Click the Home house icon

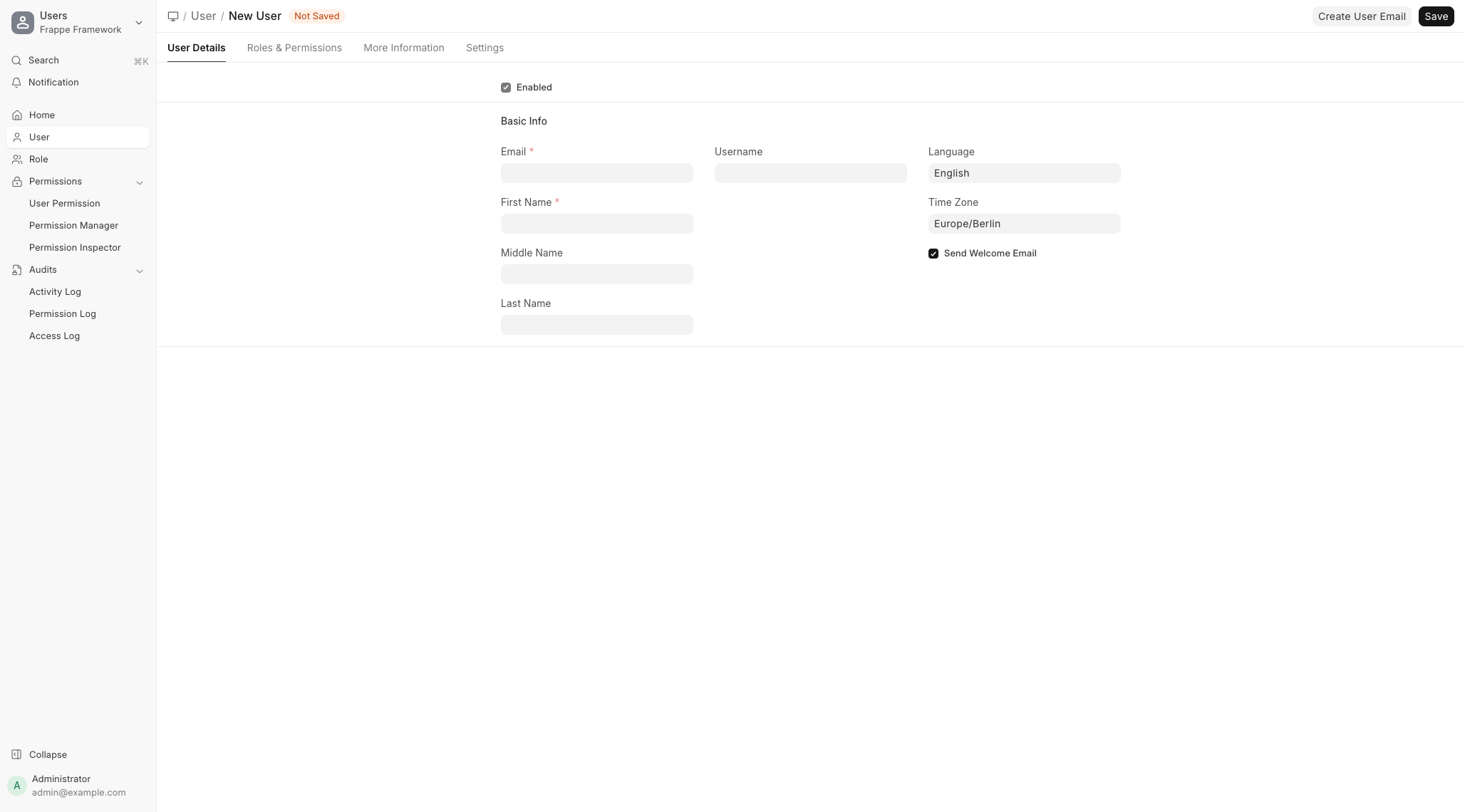[x=17, y=115]
